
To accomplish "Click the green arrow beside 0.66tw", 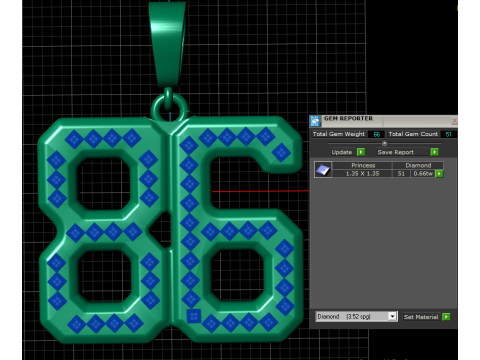I will pyautogui.click(x=439, y=173).
